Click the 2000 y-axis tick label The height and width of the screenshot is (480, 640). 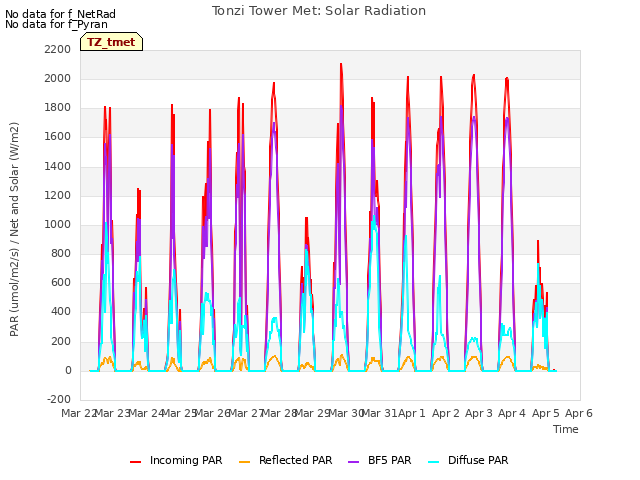[x=58, y=78]
